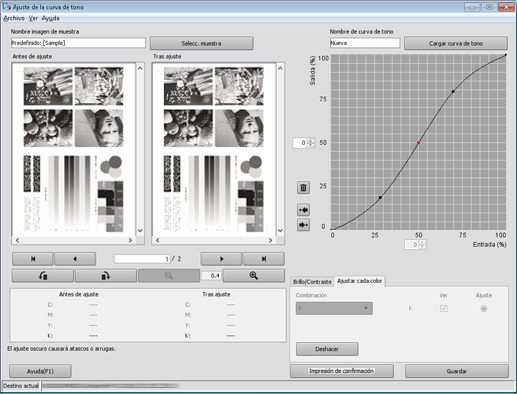Click Impresión de confirmación button
Viewport: 517px width, 394px height.
pos(342,371)
